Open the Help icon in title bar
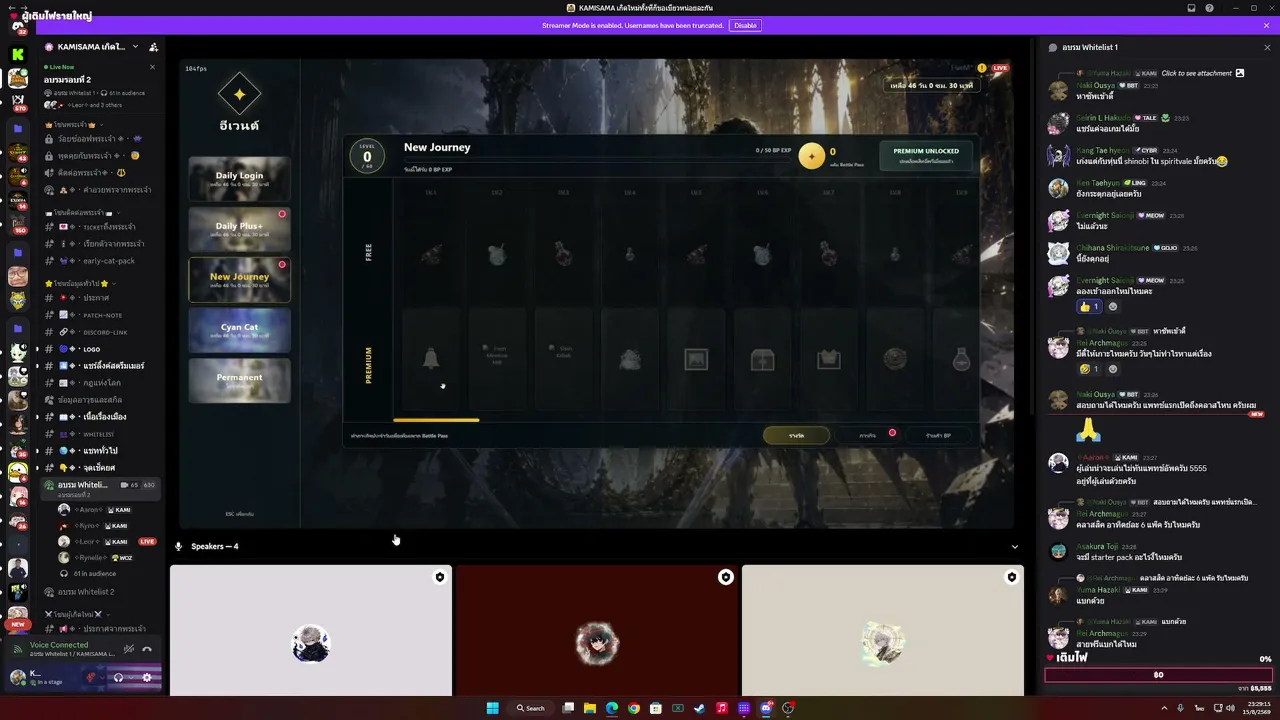This screenshot has width=1280, height=720. (1210, 8)
